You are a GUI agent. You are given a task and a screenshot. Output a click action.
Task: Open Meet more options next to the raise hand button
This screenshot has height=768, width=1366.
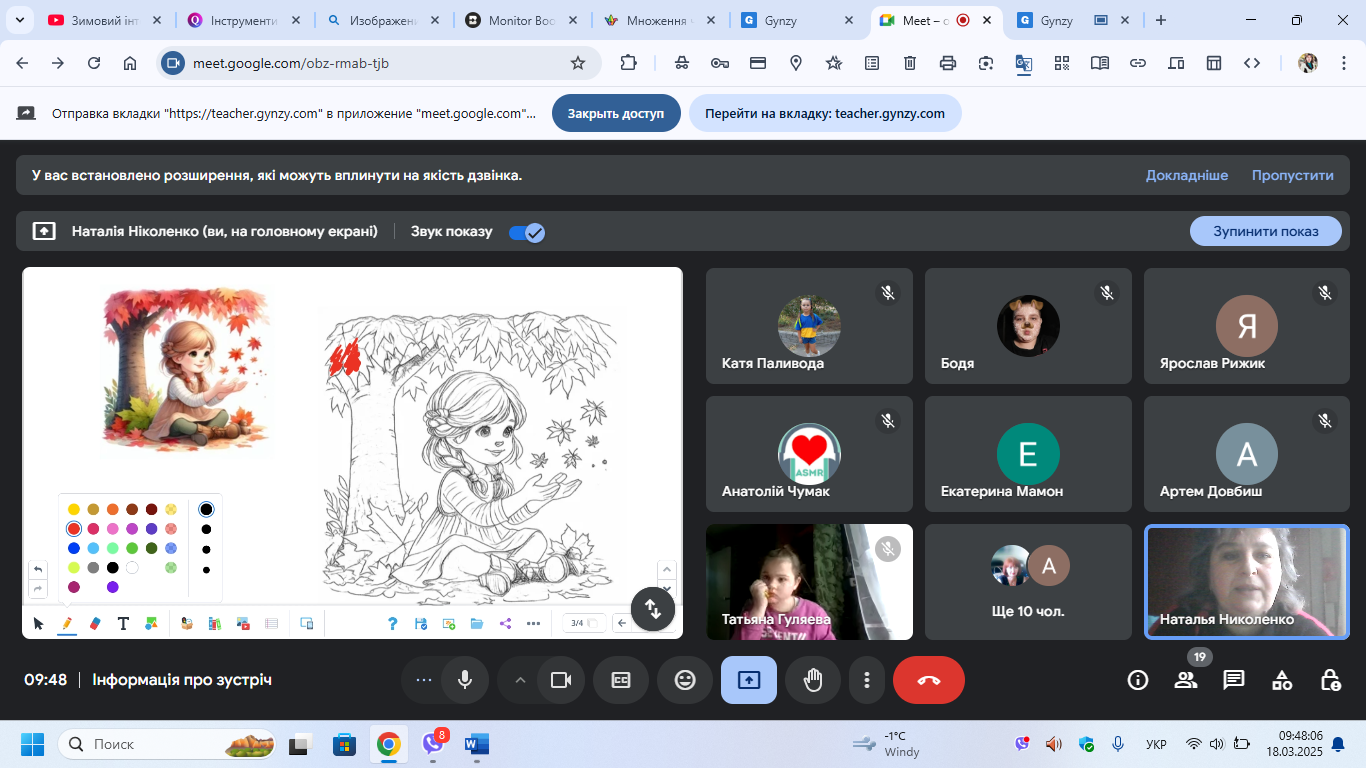tap(866, 680)
